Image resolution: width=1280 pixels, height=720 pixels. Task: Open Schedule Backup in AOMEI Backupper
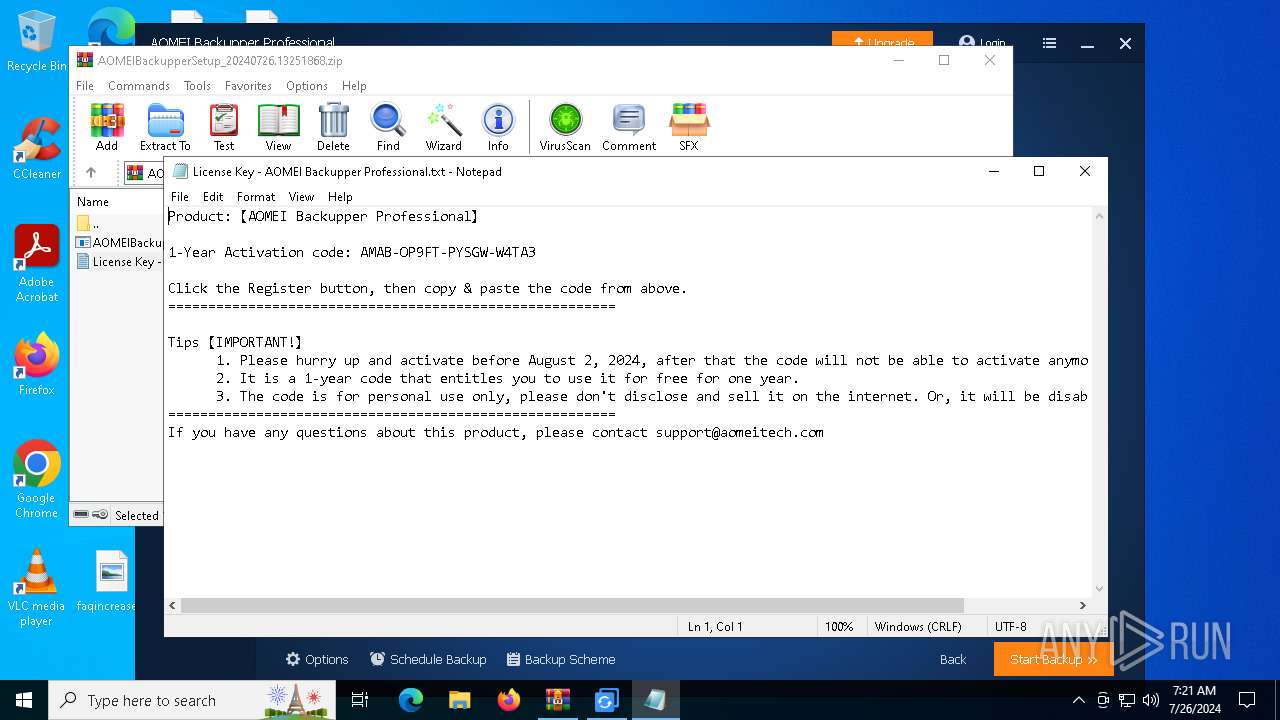coord(428,659)
